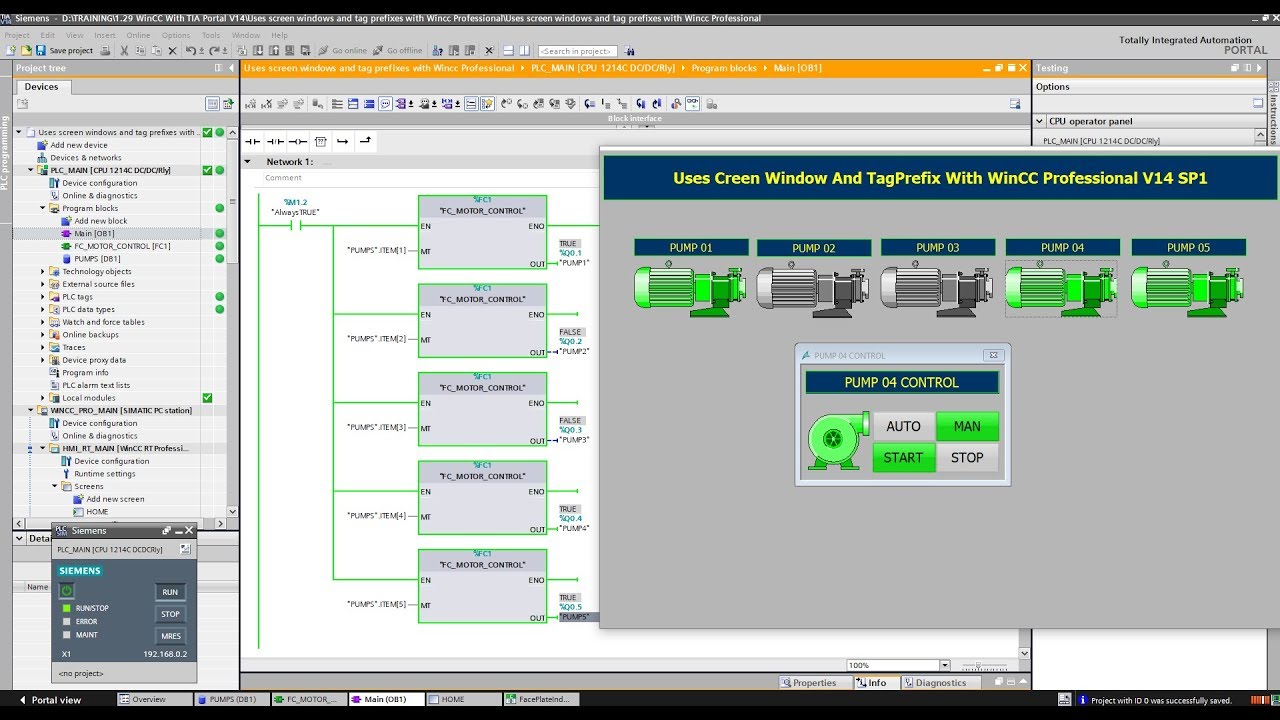Click the fan icon in PUMP 04 CONTROL
This screenshot has width=1280, height=720.
point(837,440)
